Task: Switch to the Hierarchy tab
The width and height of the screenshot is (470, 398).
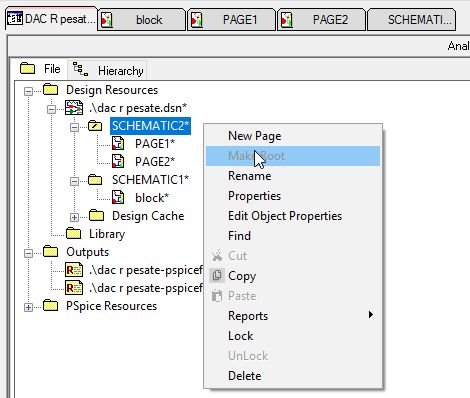Action: [x=108, y=70]
